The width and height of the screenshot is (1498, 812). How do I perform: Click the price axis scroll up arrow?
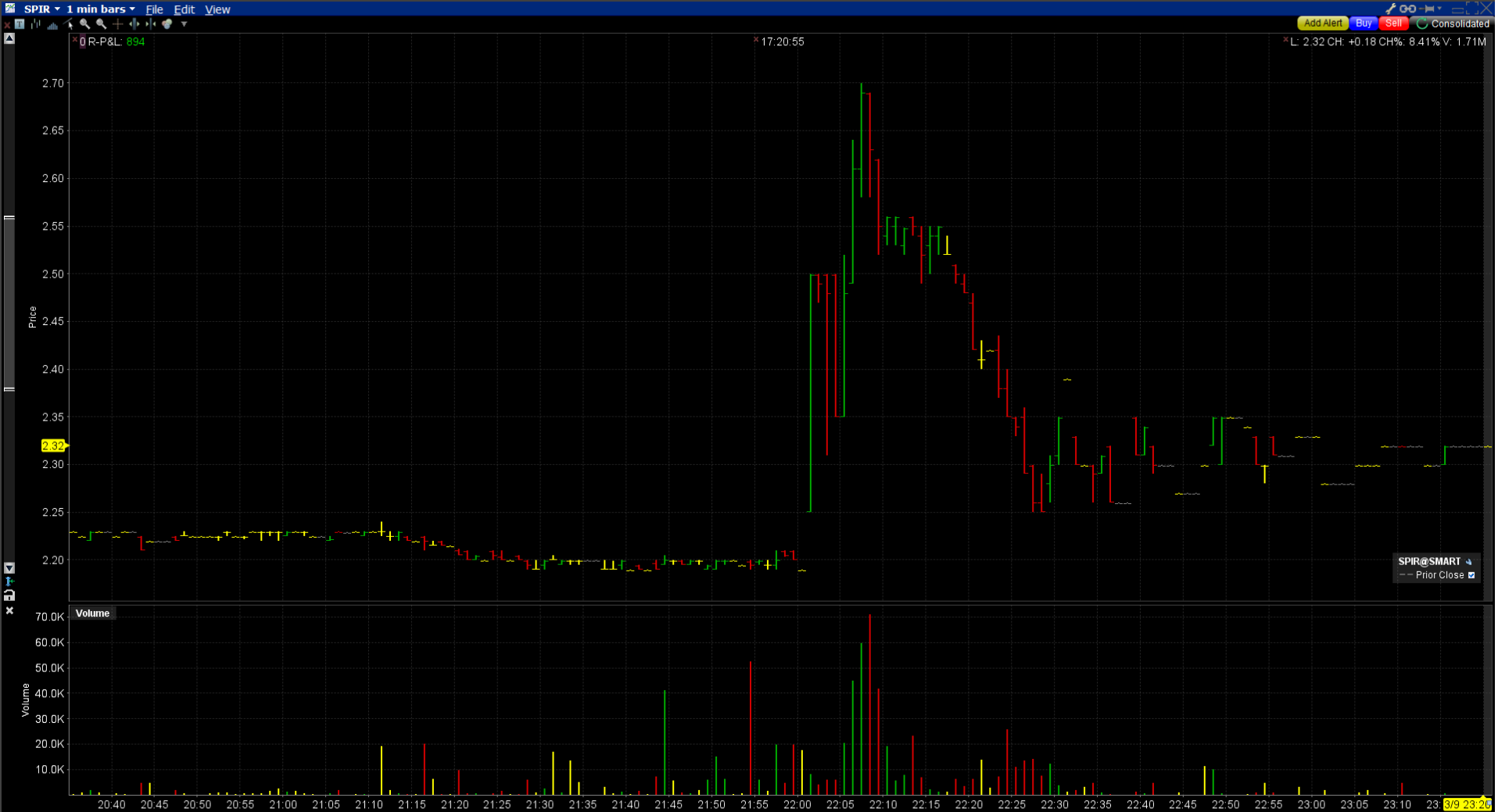point(9,38)
